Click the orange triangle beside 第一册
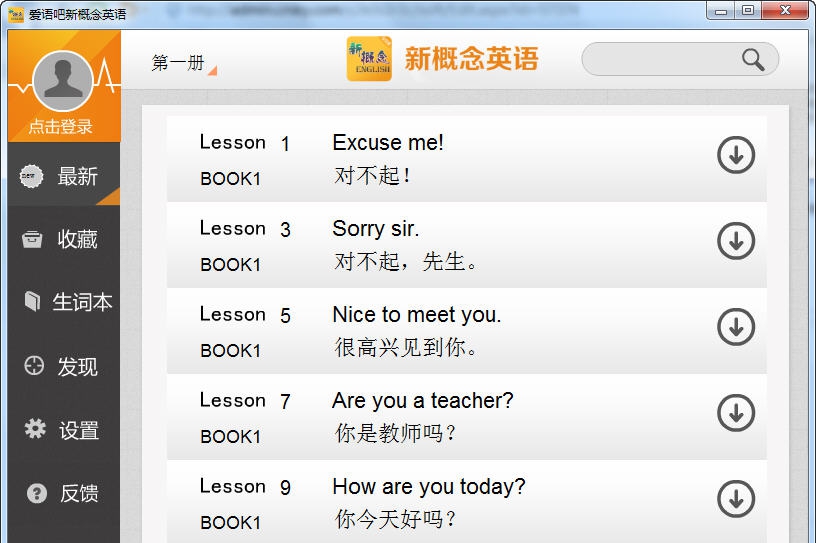Image resolution: width=816 pixels, height=543 pixels. tap(212, 71)
